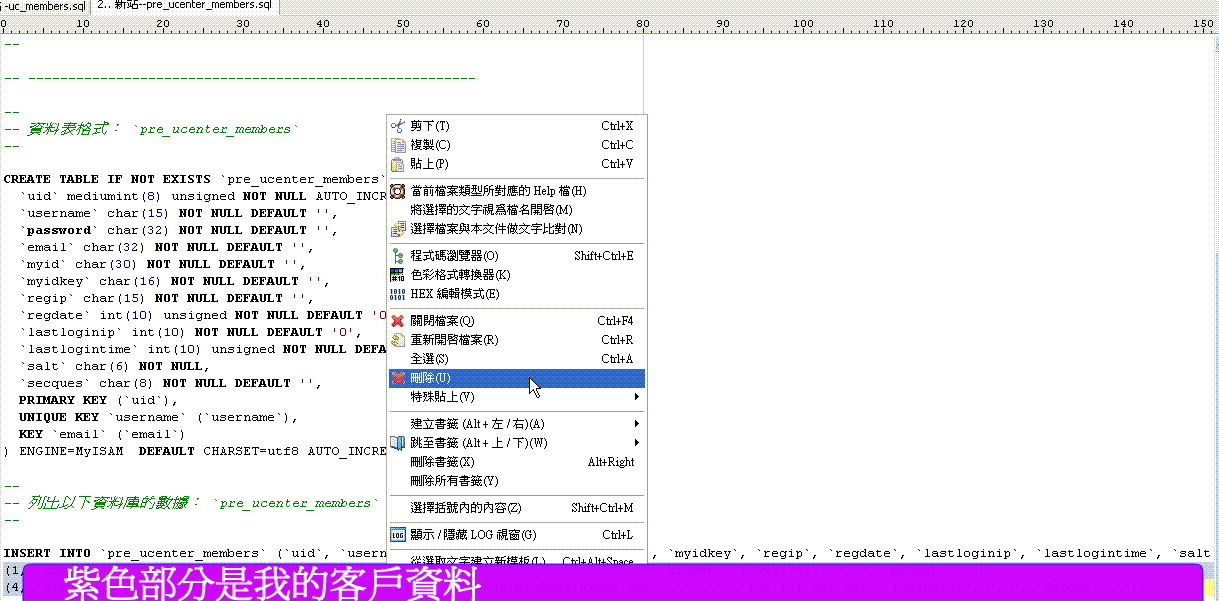The width and height of the screenshot is (1219, 601).
Task: Click the CREATE TABLE IF NOT EXISTS line
Action: pos(195,179)
